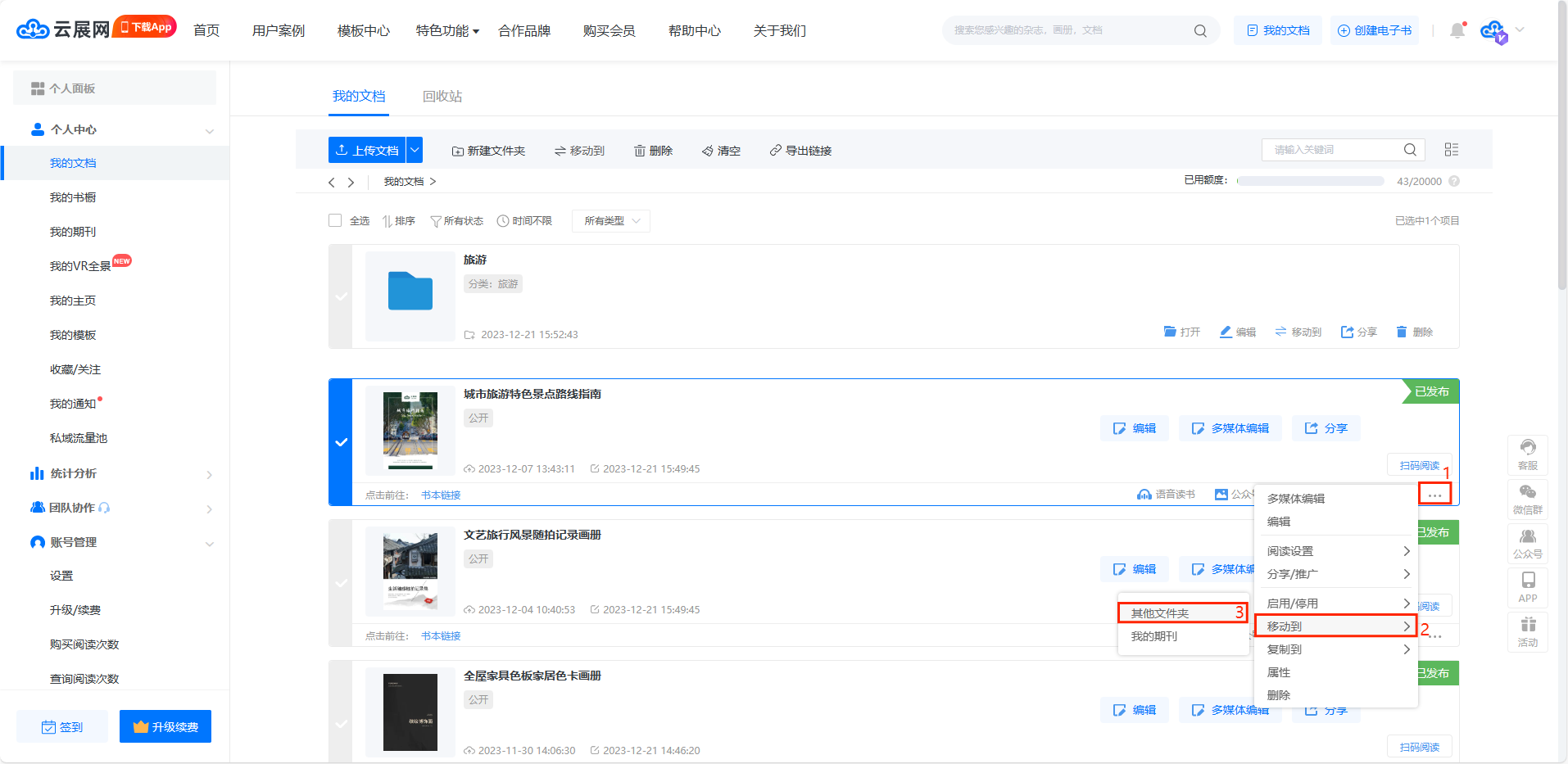Open the 书本链接 link of first document
The height and width of the screenshot is (764, 1568).
click(441, 495)
